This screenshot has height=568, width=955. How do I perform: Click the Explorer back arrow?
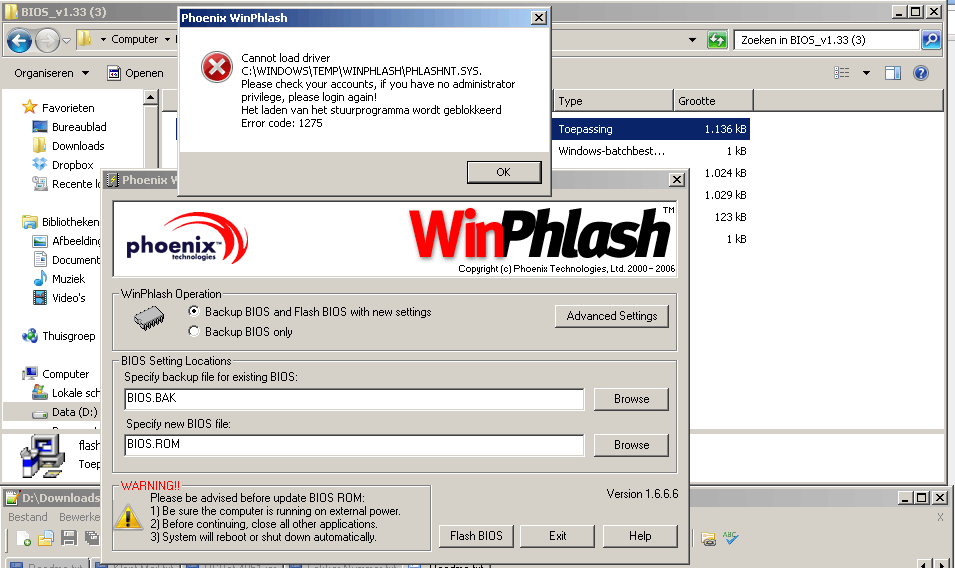click(x=19, y=41)
